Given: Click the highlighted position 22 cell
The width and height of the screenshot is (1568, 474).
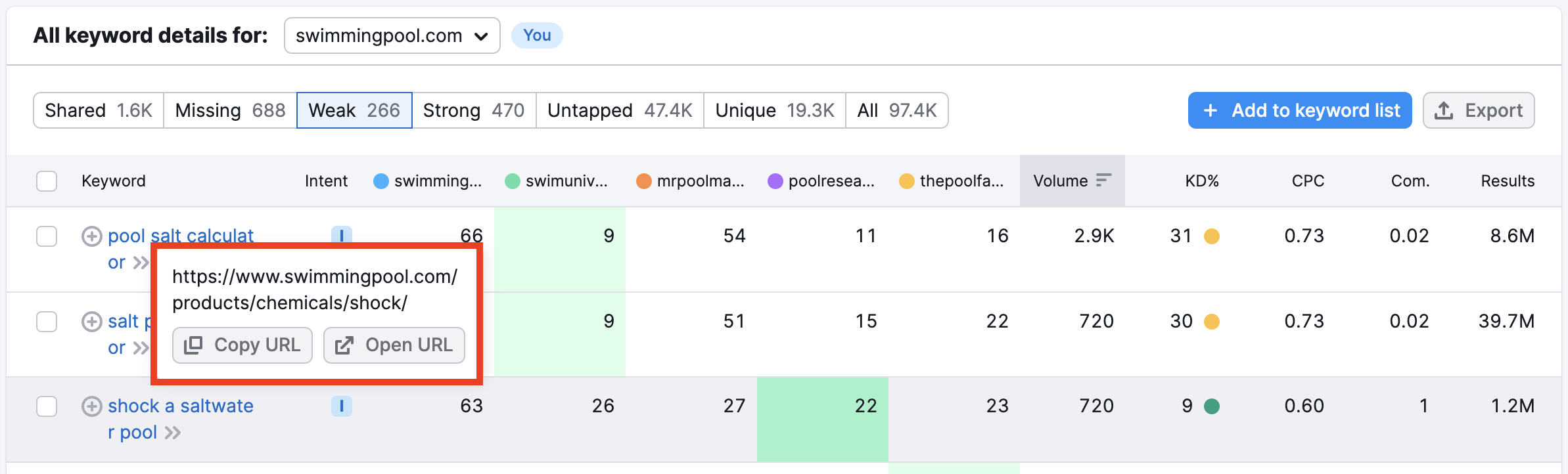Looking at the screenshot, I should pyautogui.click(x=823, y=420).
